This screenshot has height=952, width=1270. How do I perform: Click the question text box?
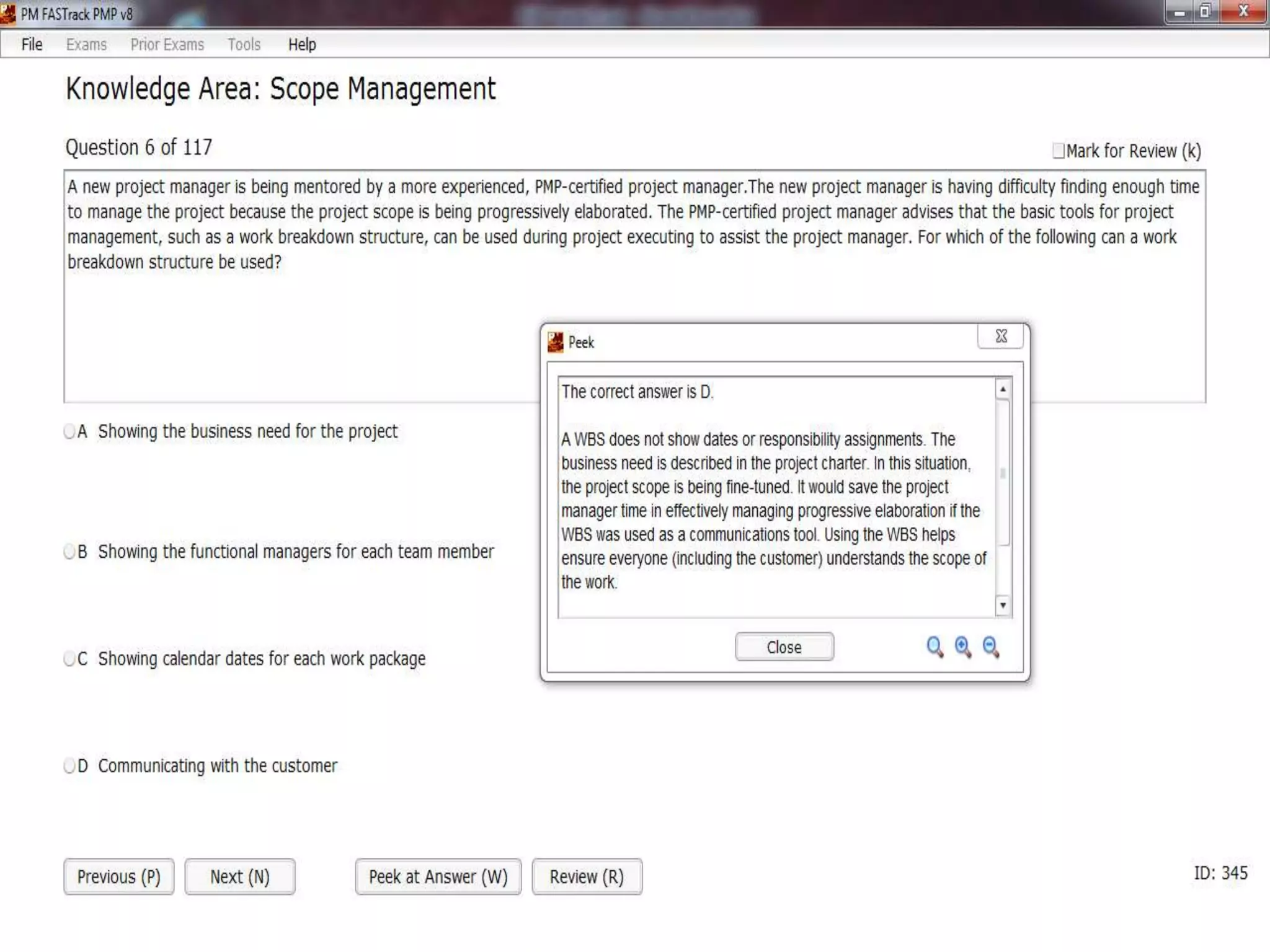click(x=634, y=286)
